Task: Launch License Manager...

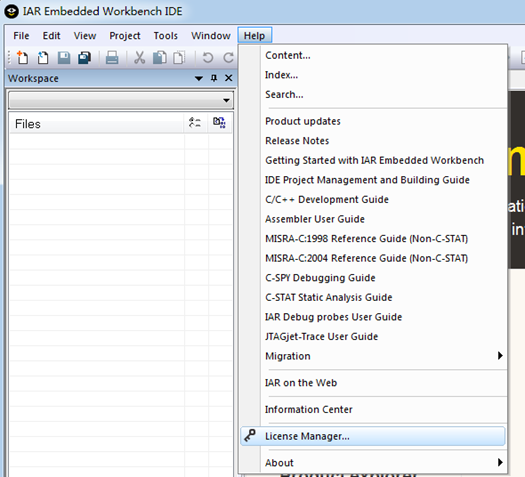Action: point(373,436)
